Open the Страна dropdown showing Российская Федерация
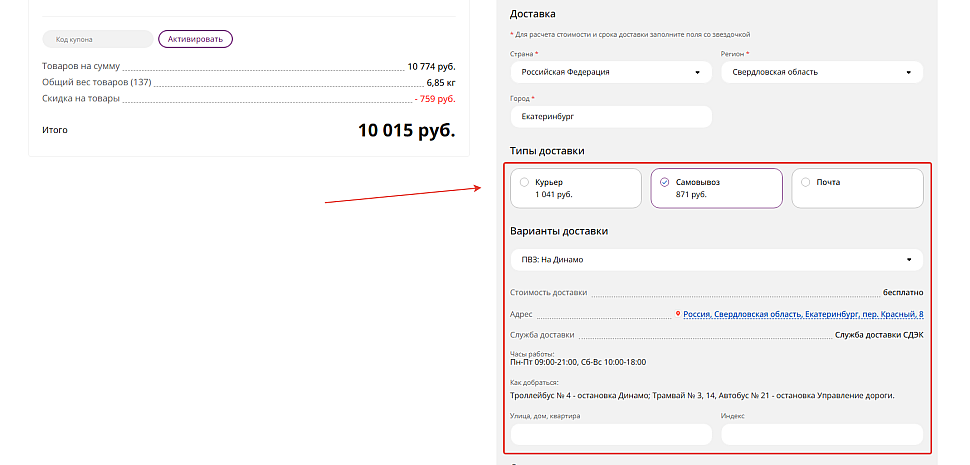The image size is (970, 465). (x=610, y=72)
